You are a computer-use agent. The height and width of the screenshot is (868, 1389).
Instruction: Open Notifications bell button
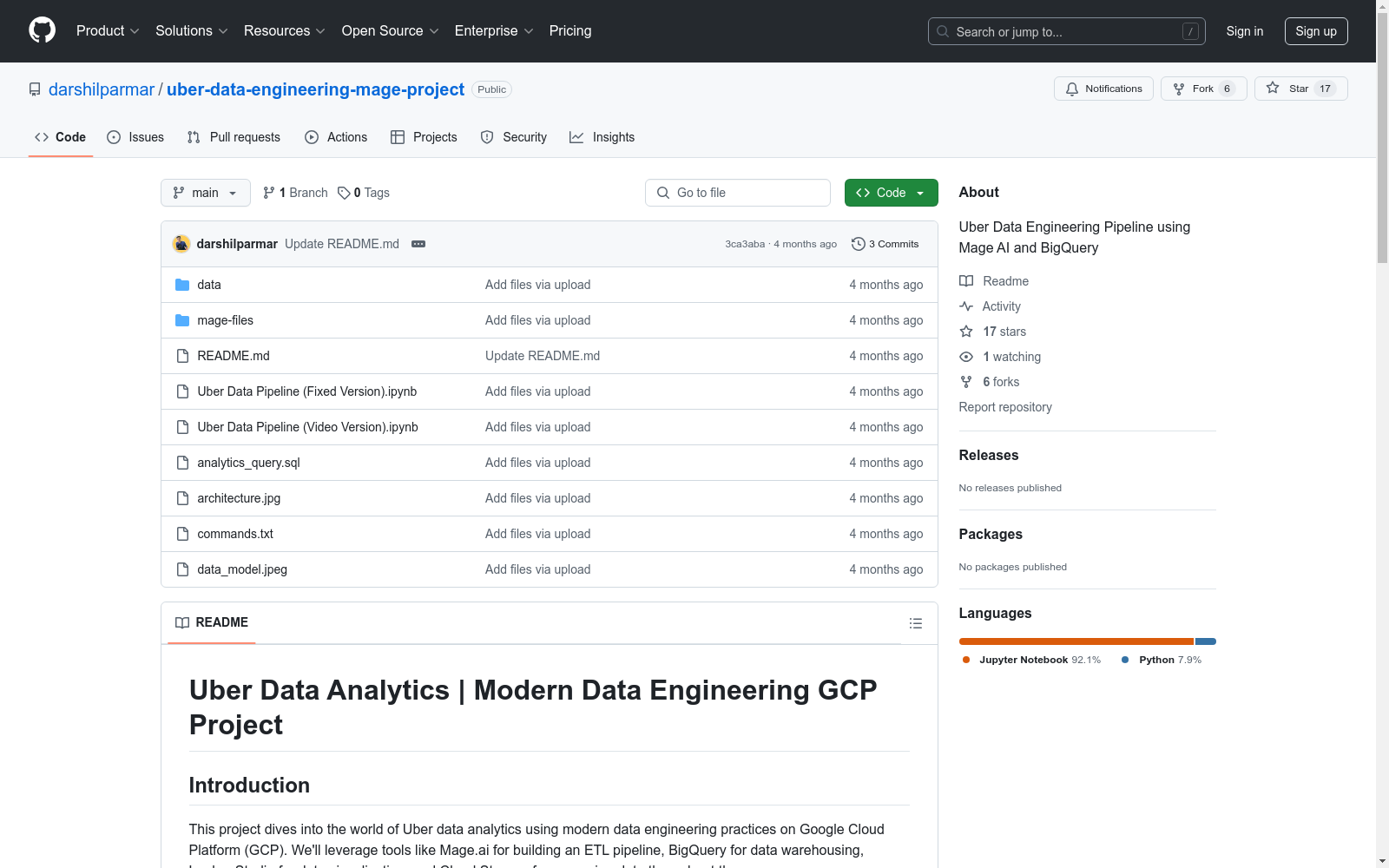click(1103, 89)
